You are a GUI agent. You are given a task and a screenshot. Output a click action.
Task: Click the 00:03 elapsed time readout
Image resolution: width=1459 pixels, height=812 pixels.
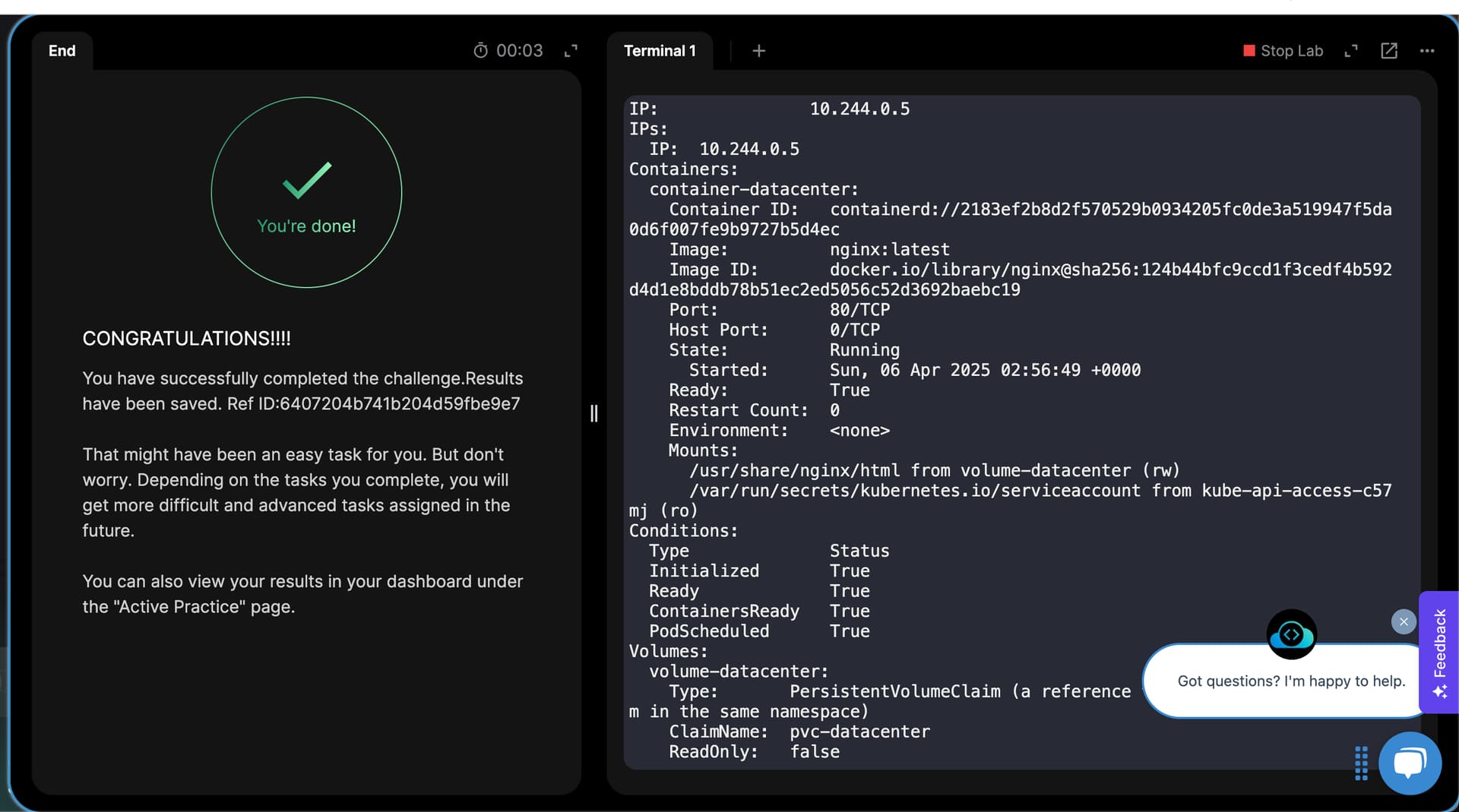pyautogui.click(x=520, y=51)
